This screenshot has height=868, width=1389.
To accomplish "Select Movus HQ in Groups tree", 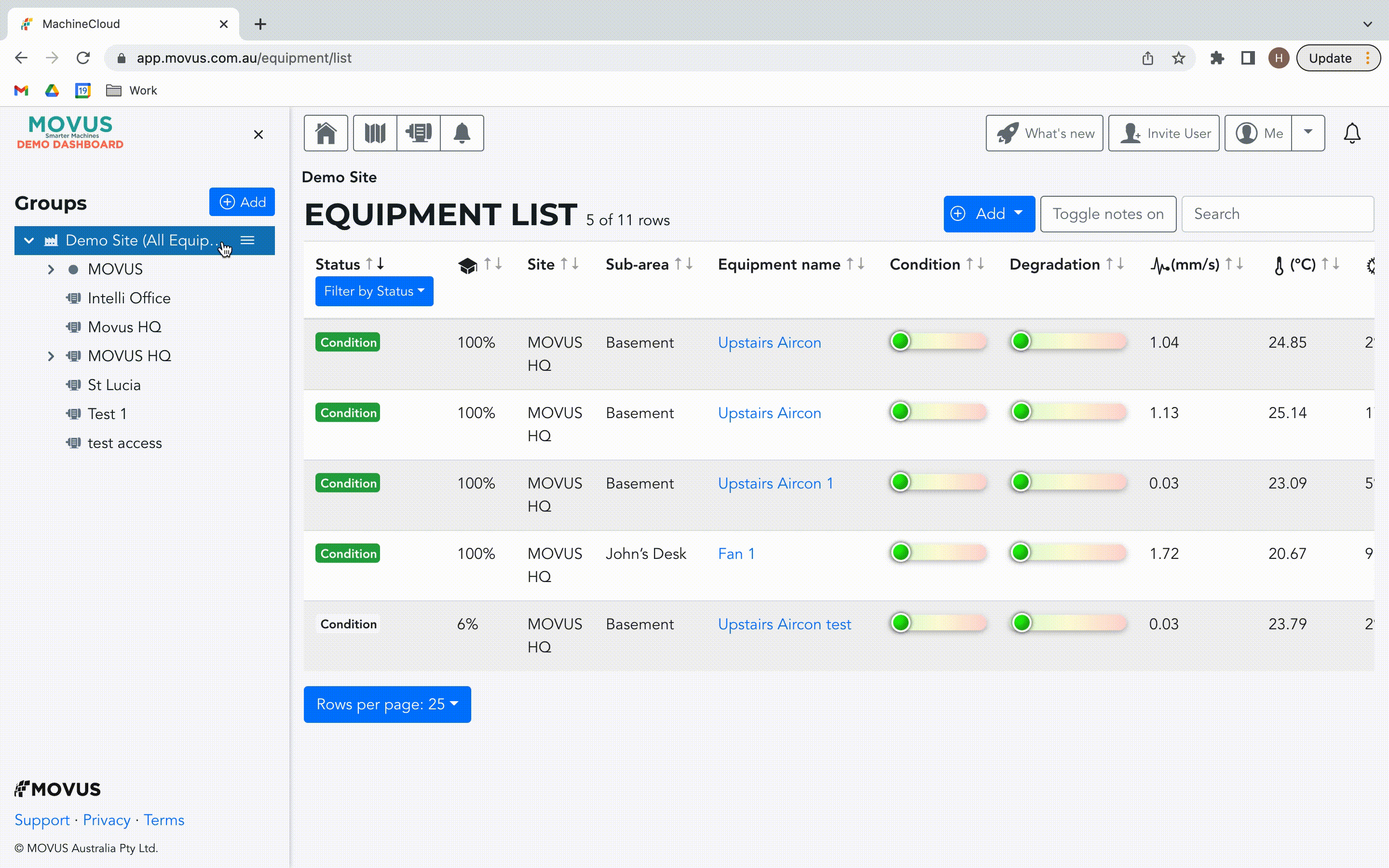I will pyautogui.click(x=124, y=327).
